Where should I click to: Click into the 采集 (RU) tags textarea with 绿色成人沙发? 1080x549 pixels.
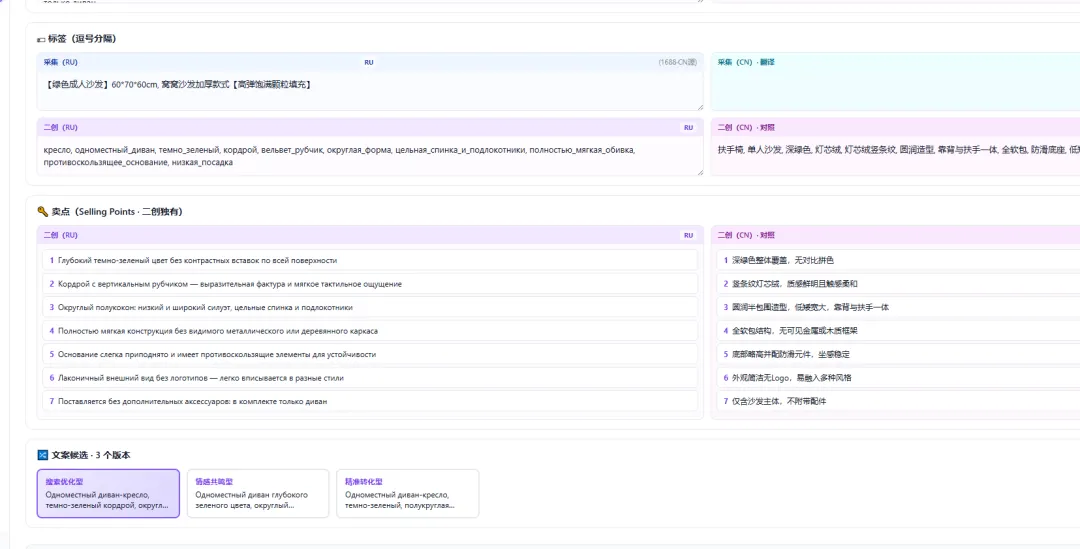pyautogui.click(x=370, y=91)
